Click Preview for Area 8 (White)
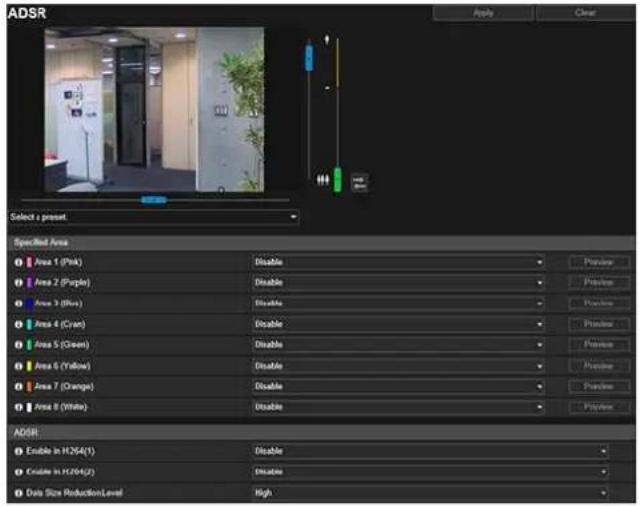 click(599, 407)
